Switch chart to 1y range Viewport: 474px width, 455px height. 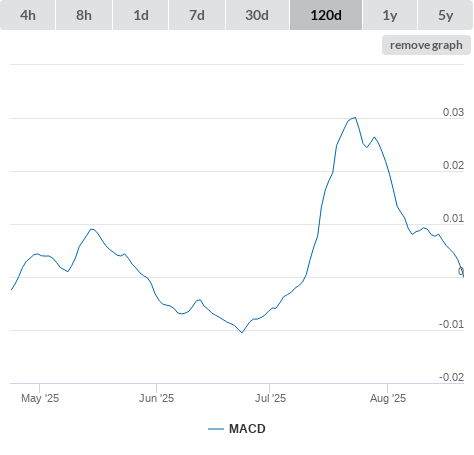(390, 15)
